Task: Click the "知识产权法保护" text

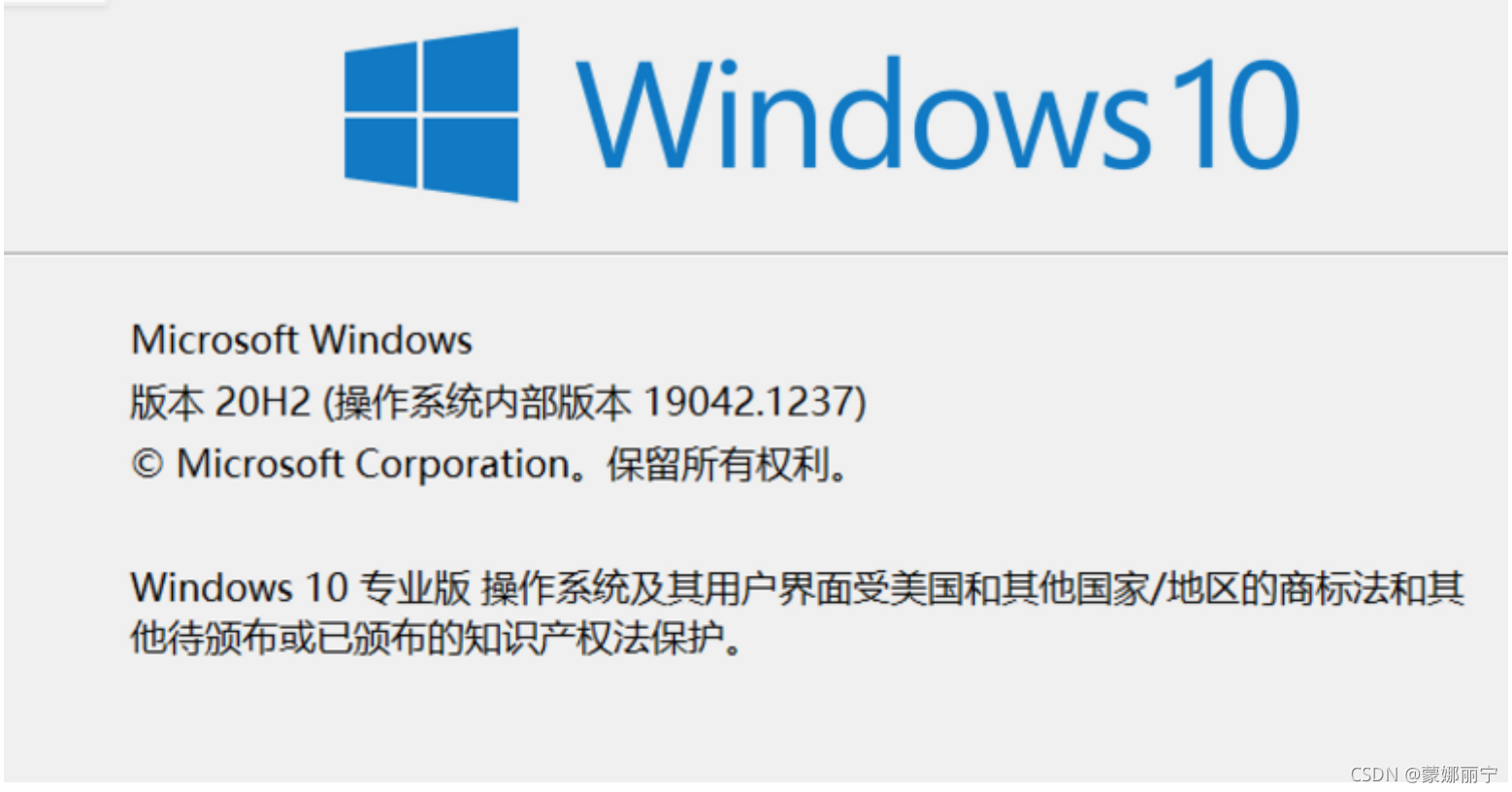Action: coord(592,639)
